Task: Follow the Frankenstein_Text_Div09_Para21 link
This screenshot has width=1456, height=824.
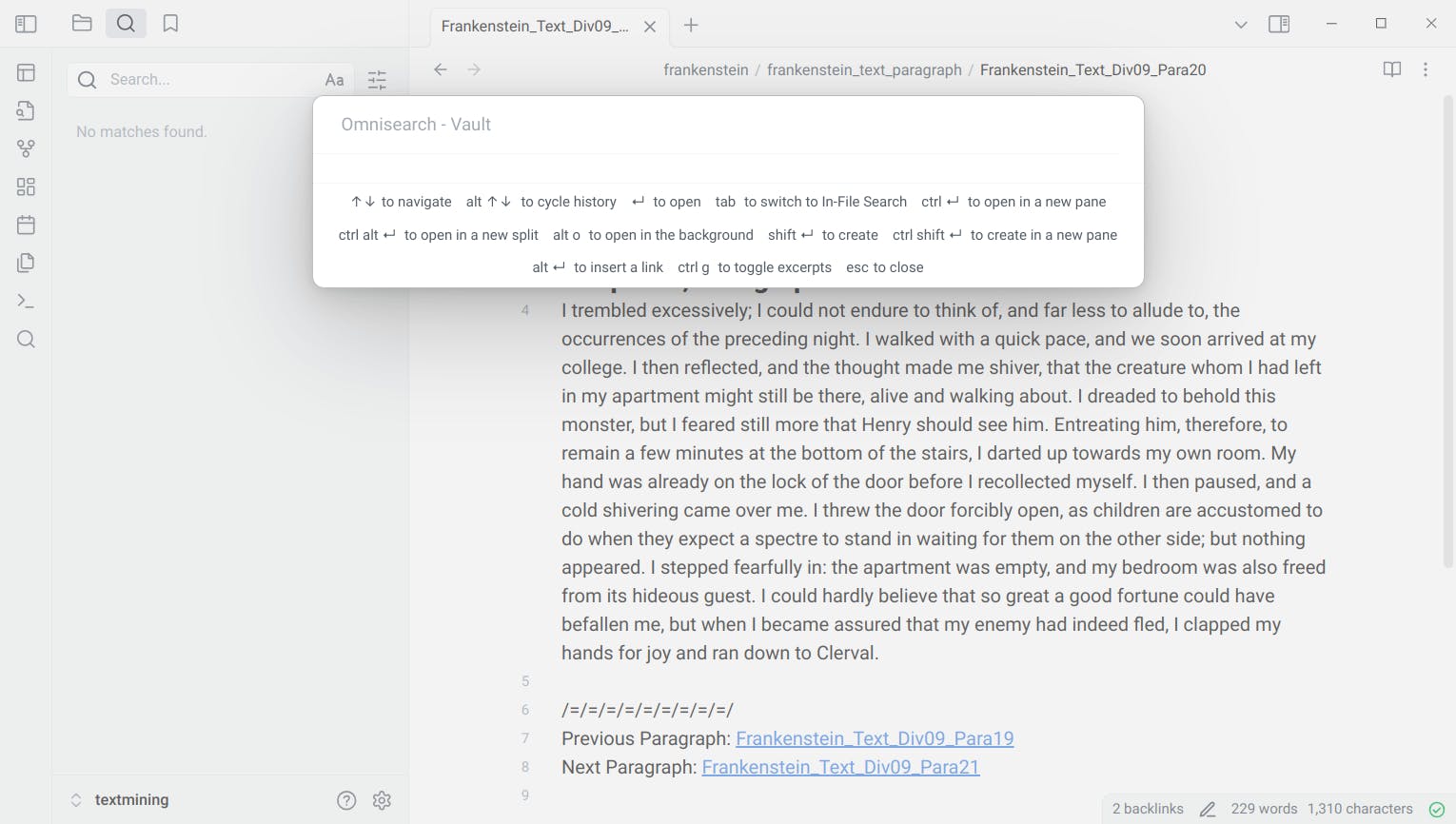Action: (840, 767)
